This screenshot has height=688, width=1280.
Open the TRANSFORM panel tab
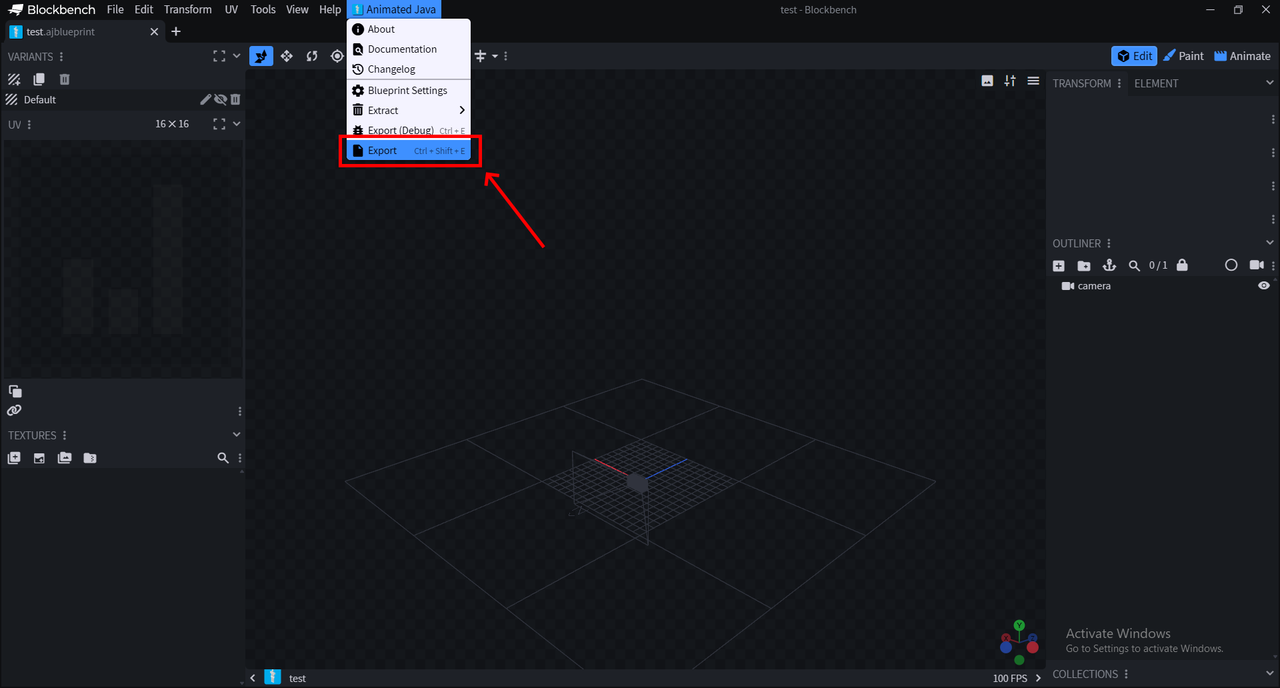(1081, 84)
